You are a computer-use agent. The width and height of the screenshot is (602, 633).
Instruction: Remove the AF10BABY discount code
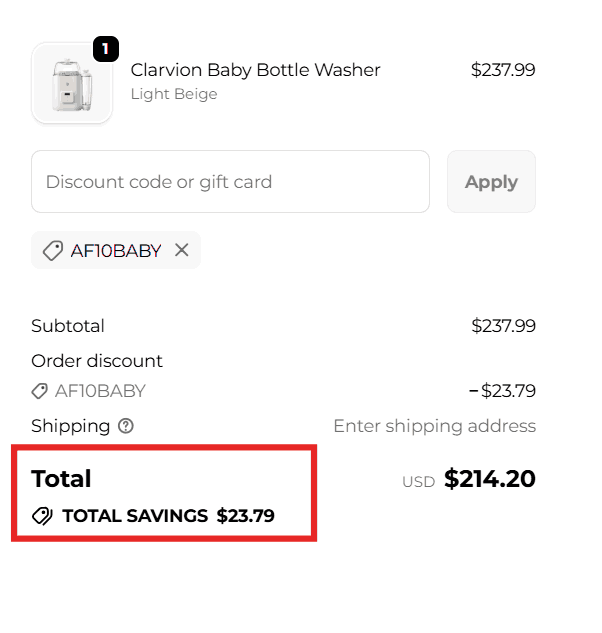(x=181, y=250)
